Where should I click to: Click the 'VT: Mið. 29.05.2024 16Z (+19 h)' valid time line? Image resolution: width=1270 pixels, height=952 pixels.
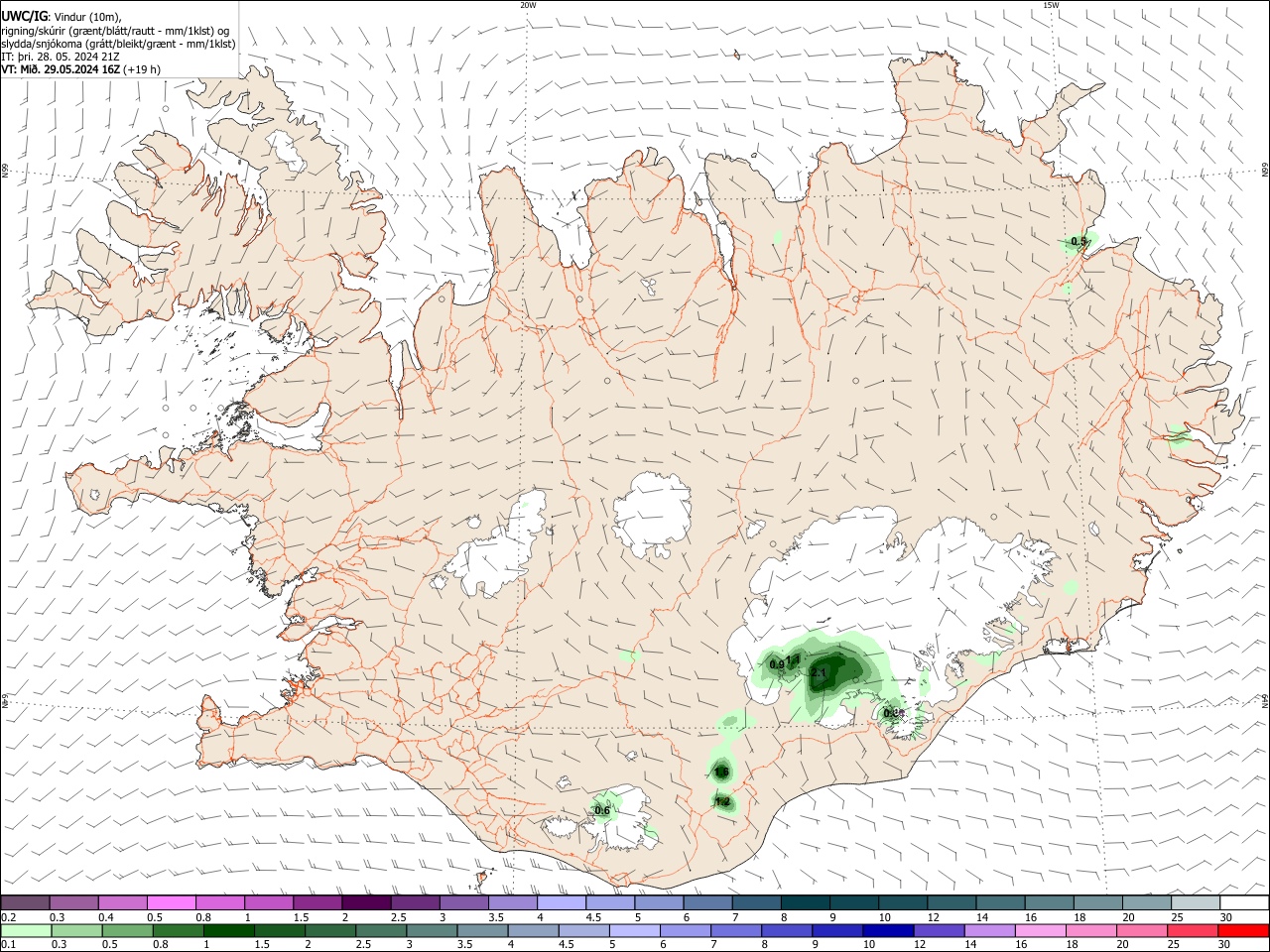tap(81, 69)
